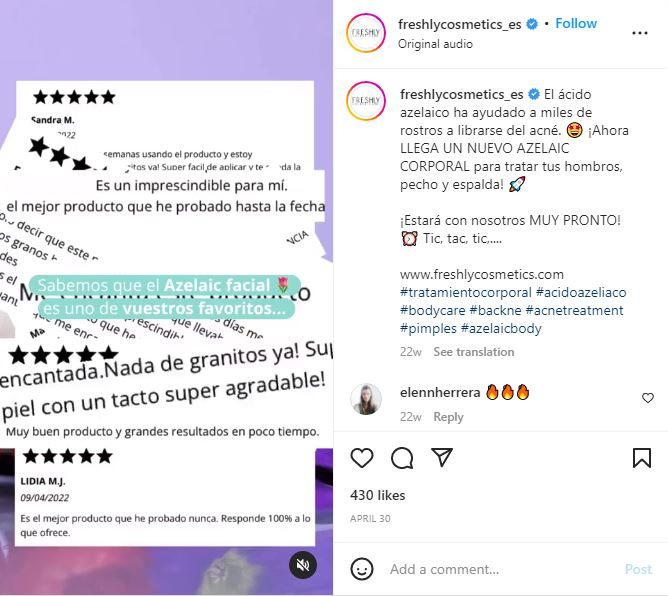
Task: Open the #azelaicbody hashtag
Action: (501, 328)
